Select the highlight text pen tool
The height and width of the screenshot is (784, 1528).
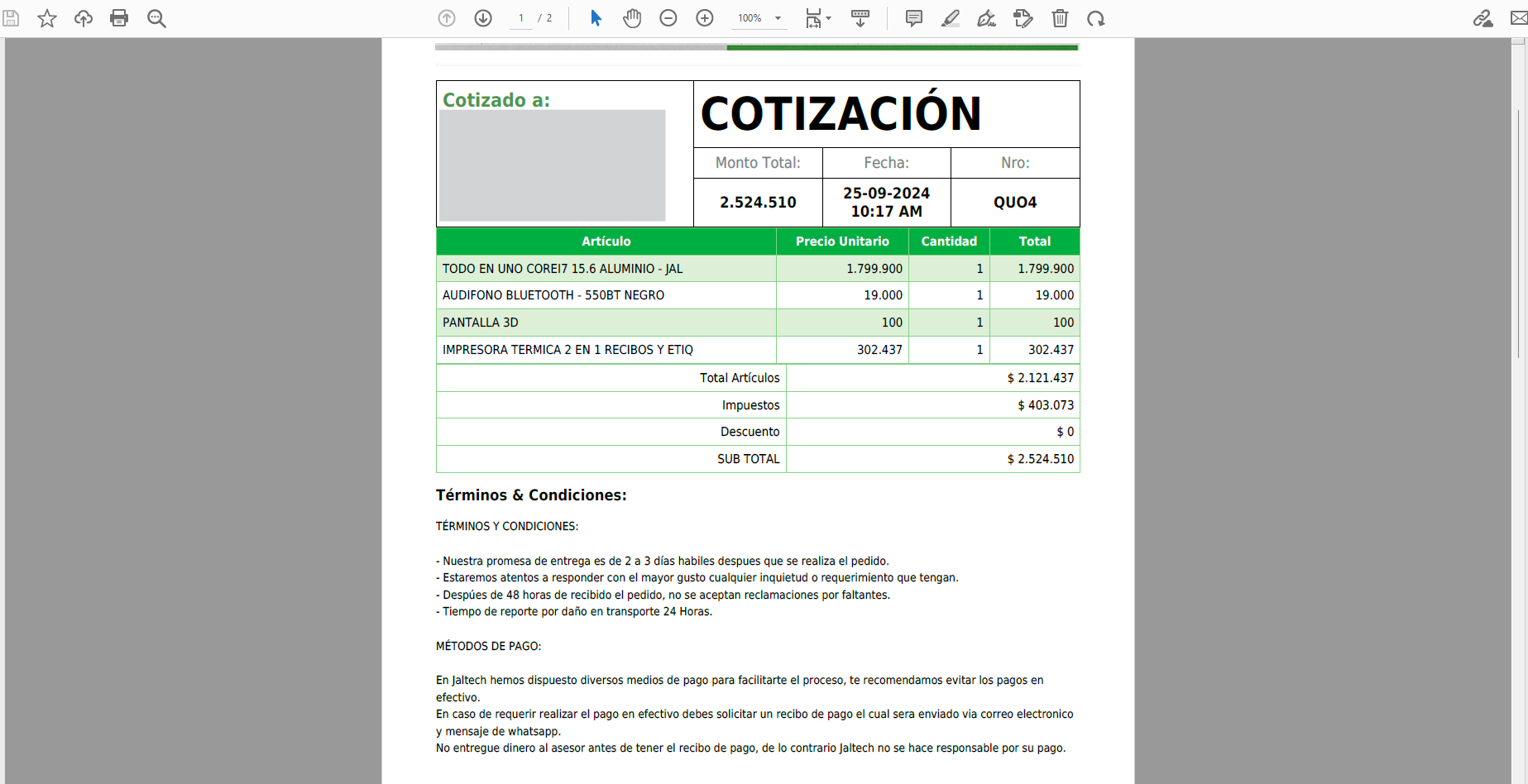click(x=951, y=18)
